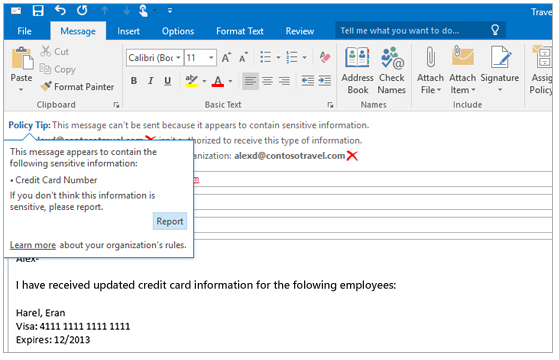The height and width of the screenshot is (360, 559).
Task: Switch to the Insert tab
Action: (128, 31)
